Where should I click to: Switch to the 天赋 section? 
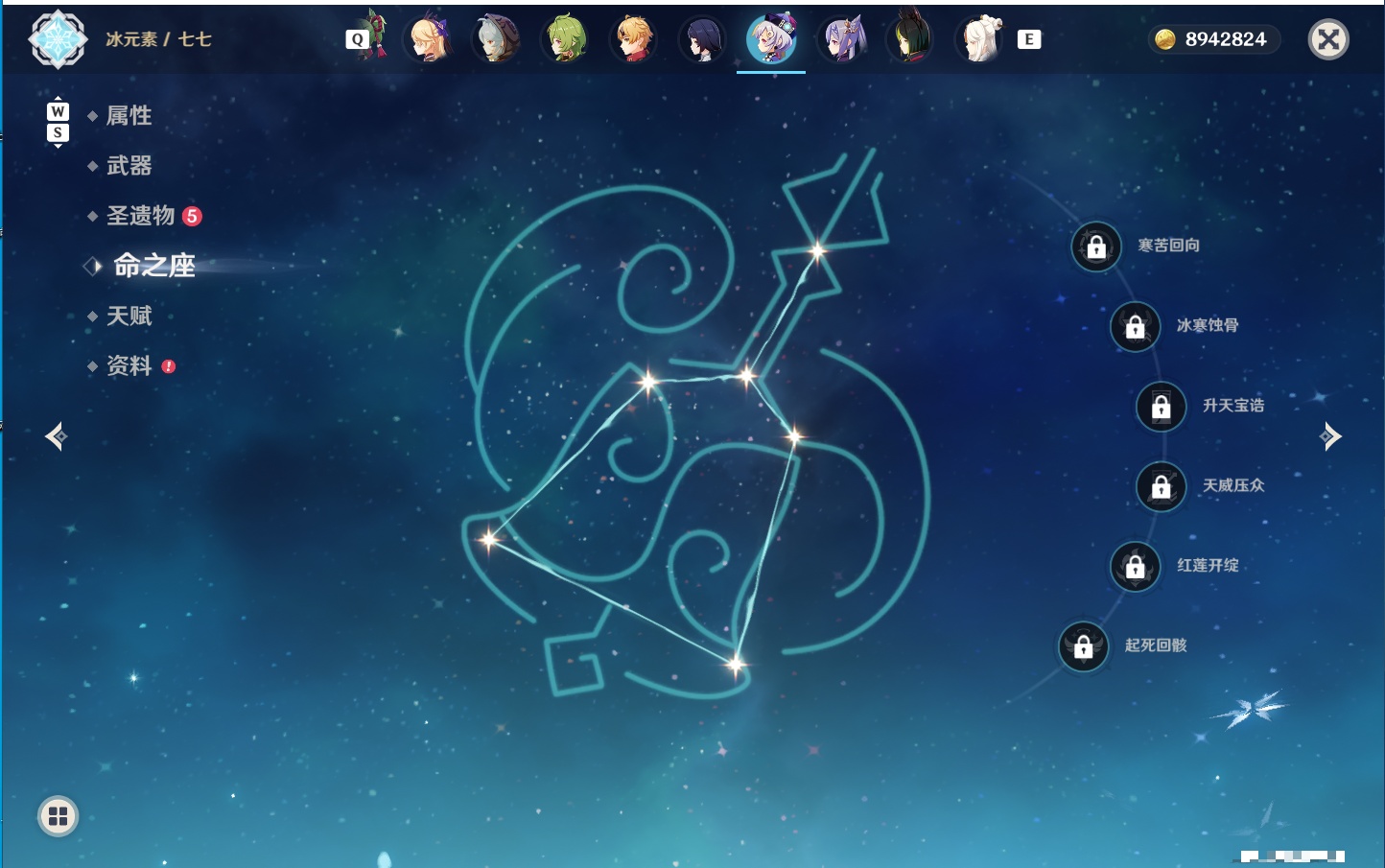(129, 316)
